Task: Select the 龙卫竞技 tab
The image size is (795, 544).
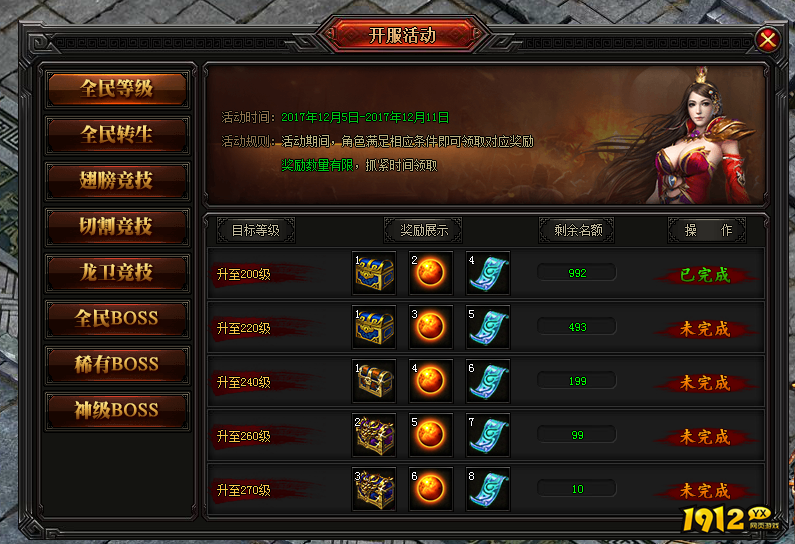Action: [117, 273]
